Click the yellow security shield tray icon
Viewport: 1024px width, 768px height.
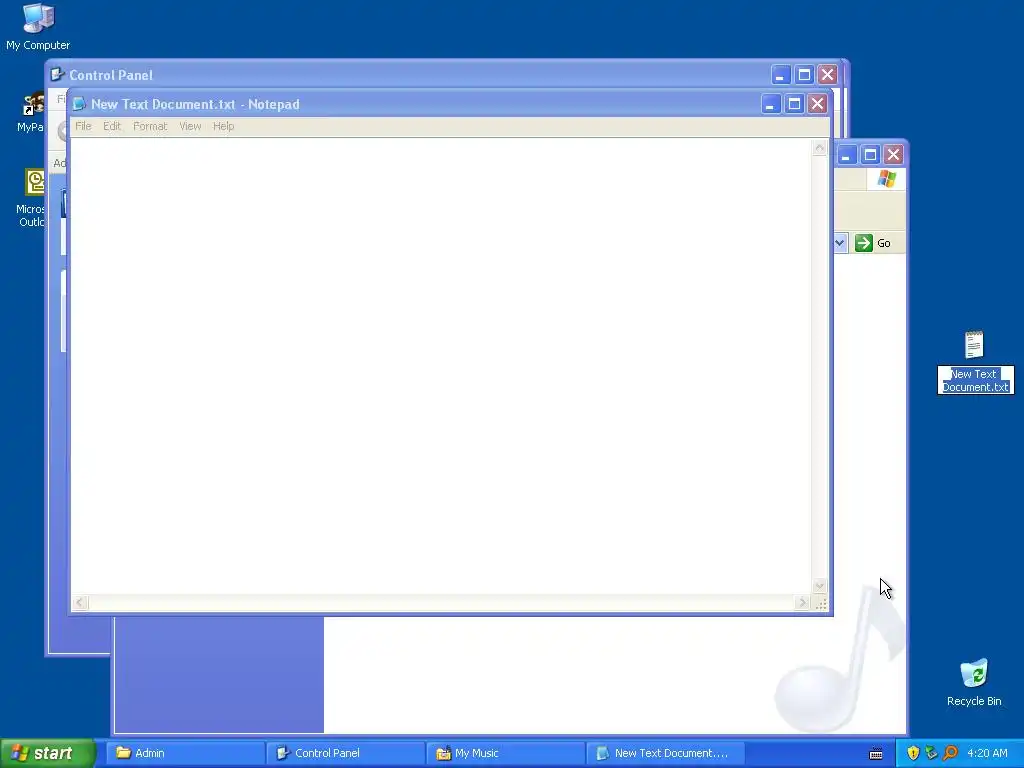913,753
